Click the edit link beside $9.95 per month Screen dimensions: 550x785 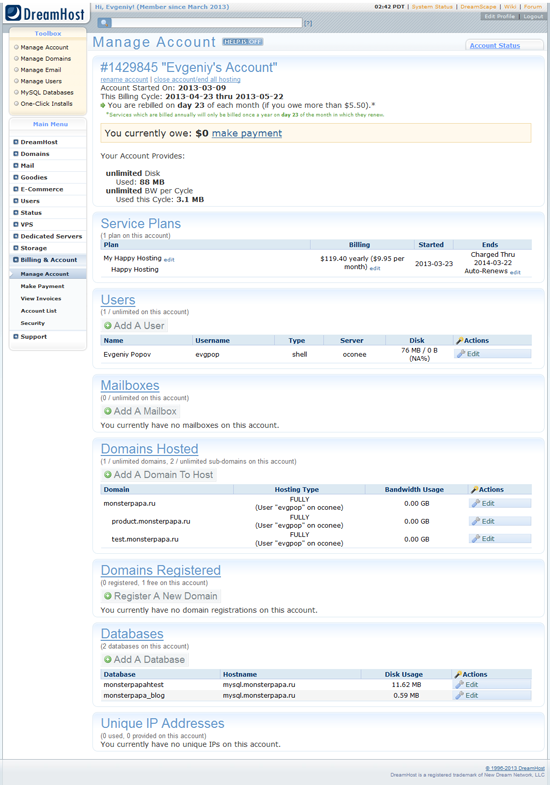(375, 268)
